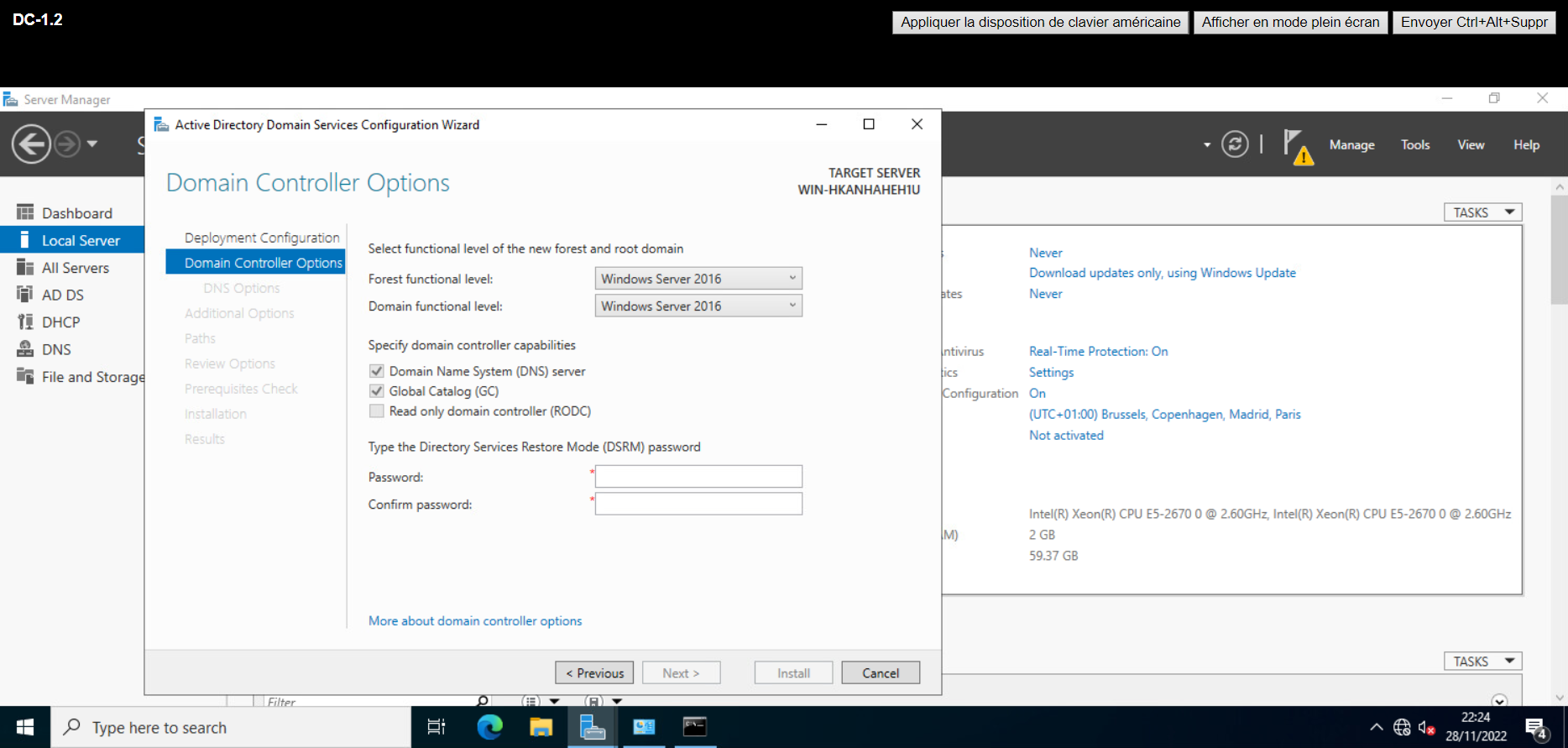The height and width of the screenshot is (748, 1568).
Task: Click the taskbar clock showing 22:24
Action: (1476, 727)
